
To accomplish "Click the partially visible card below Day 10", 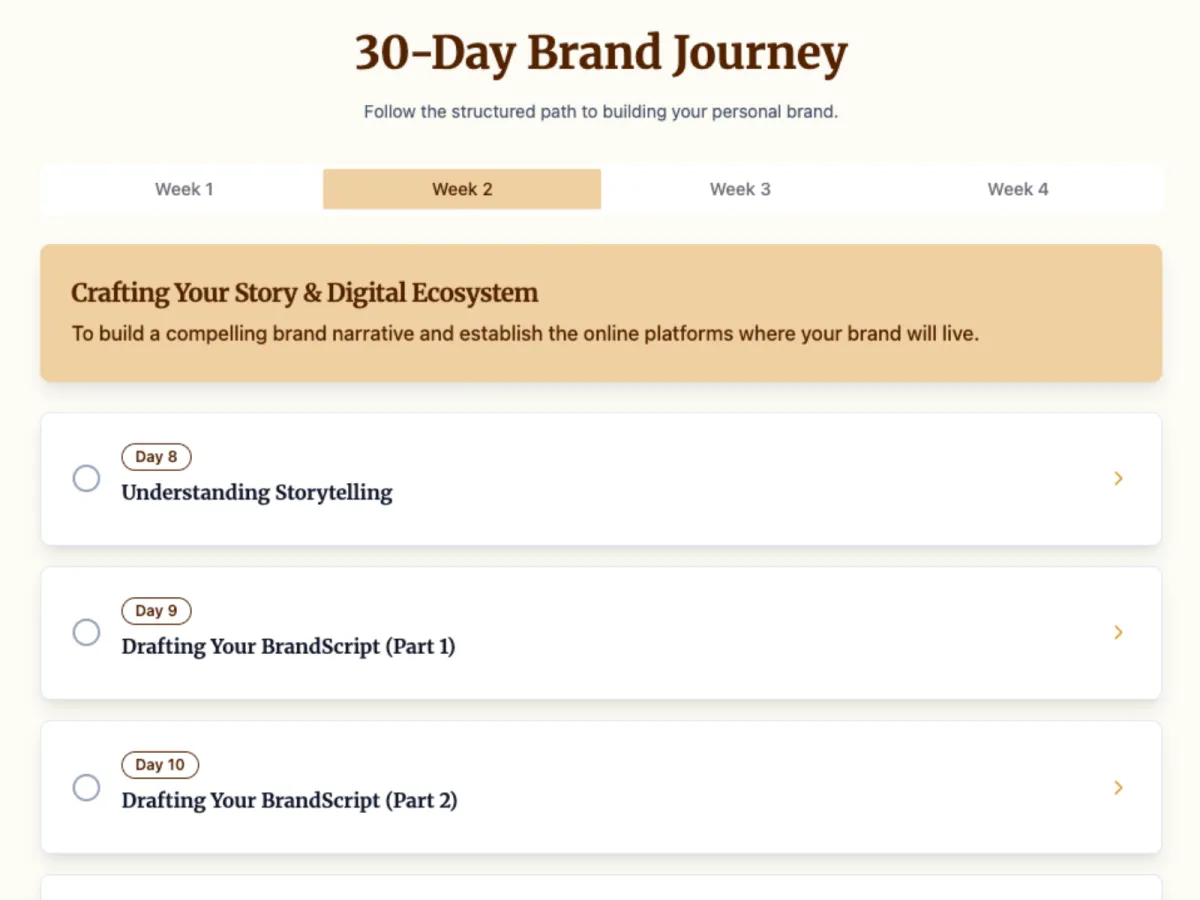I will pyautogui.click(x=600, y=888).
